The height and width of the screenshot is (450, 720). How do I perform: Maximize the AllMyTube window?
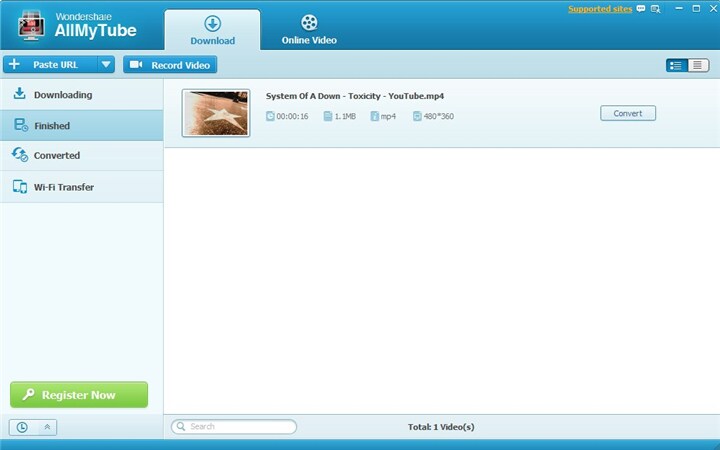click(x=696, y=9)
